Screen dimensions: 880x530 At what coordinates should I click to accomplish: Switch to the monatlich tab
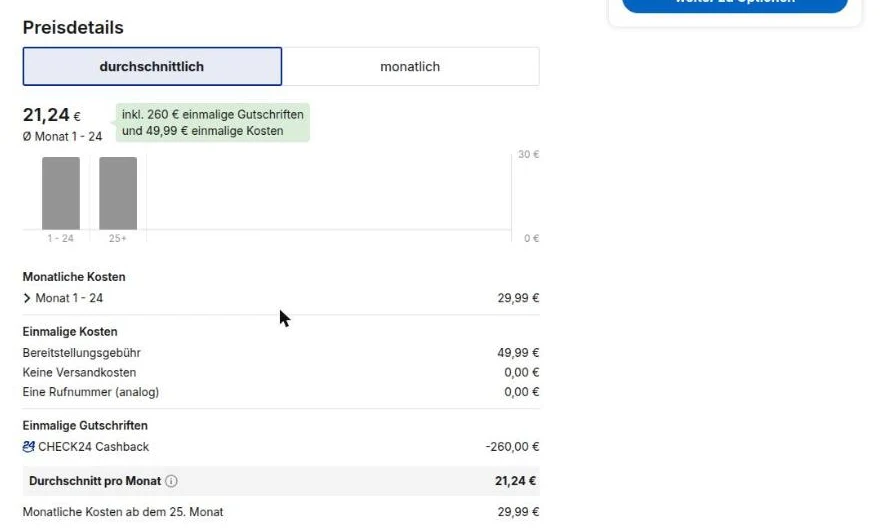tap(410, 66)
